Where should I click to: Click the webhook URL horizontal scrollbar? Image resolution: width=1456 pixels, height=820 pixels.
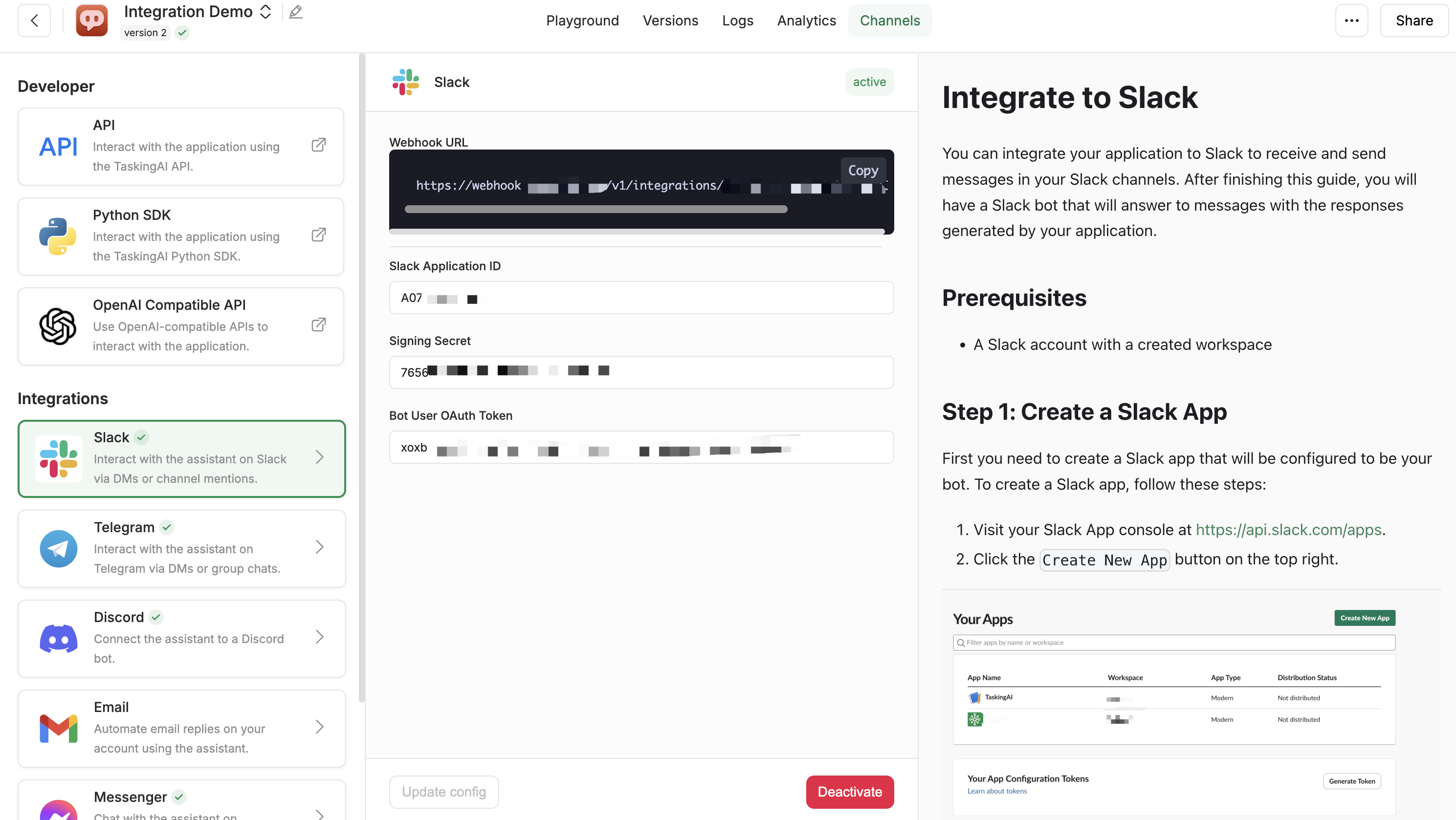[x=596, y=209]
